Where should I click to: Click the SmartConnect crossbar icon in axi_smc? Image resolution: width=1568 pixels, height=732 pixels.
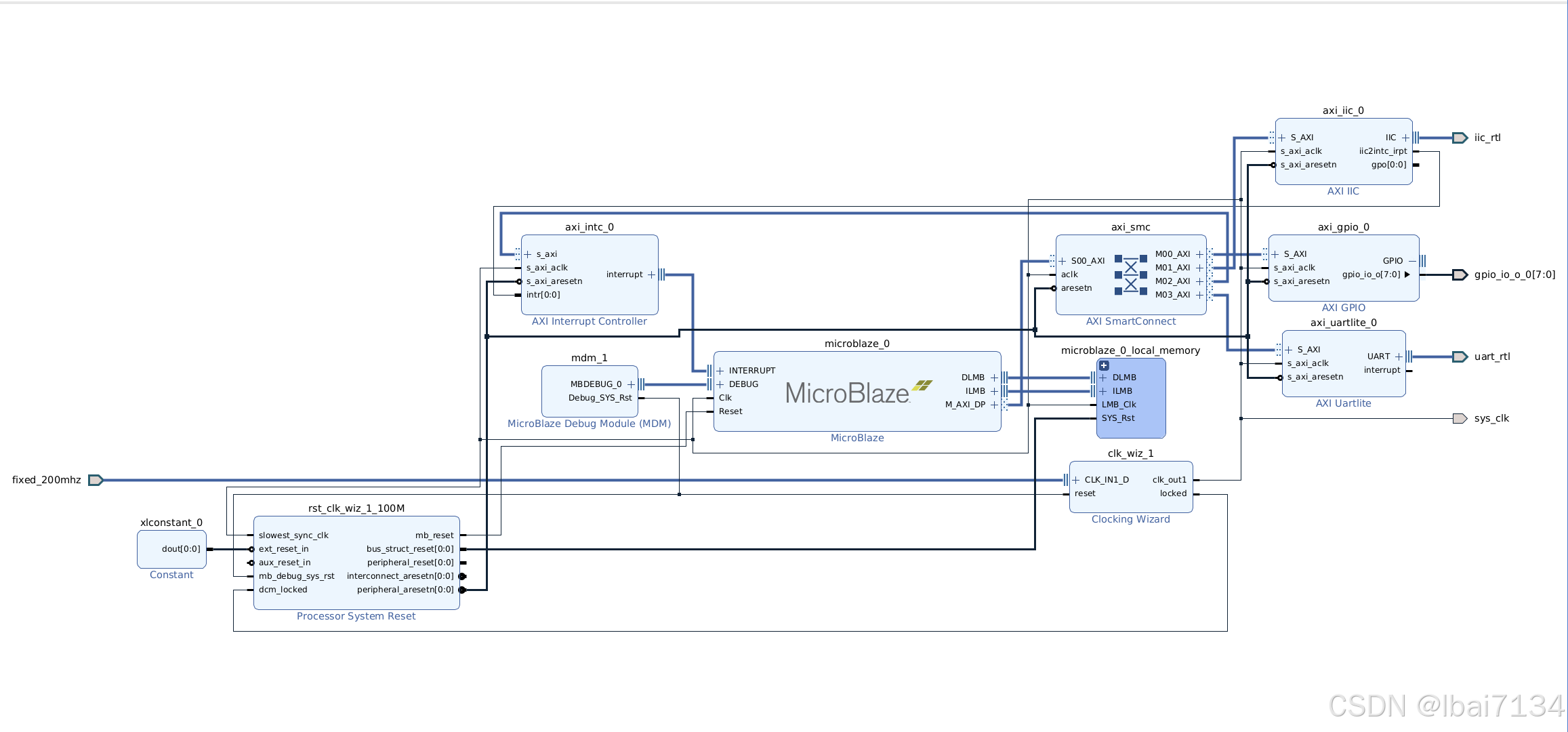pyautogui.click(x=1130, y=275)
